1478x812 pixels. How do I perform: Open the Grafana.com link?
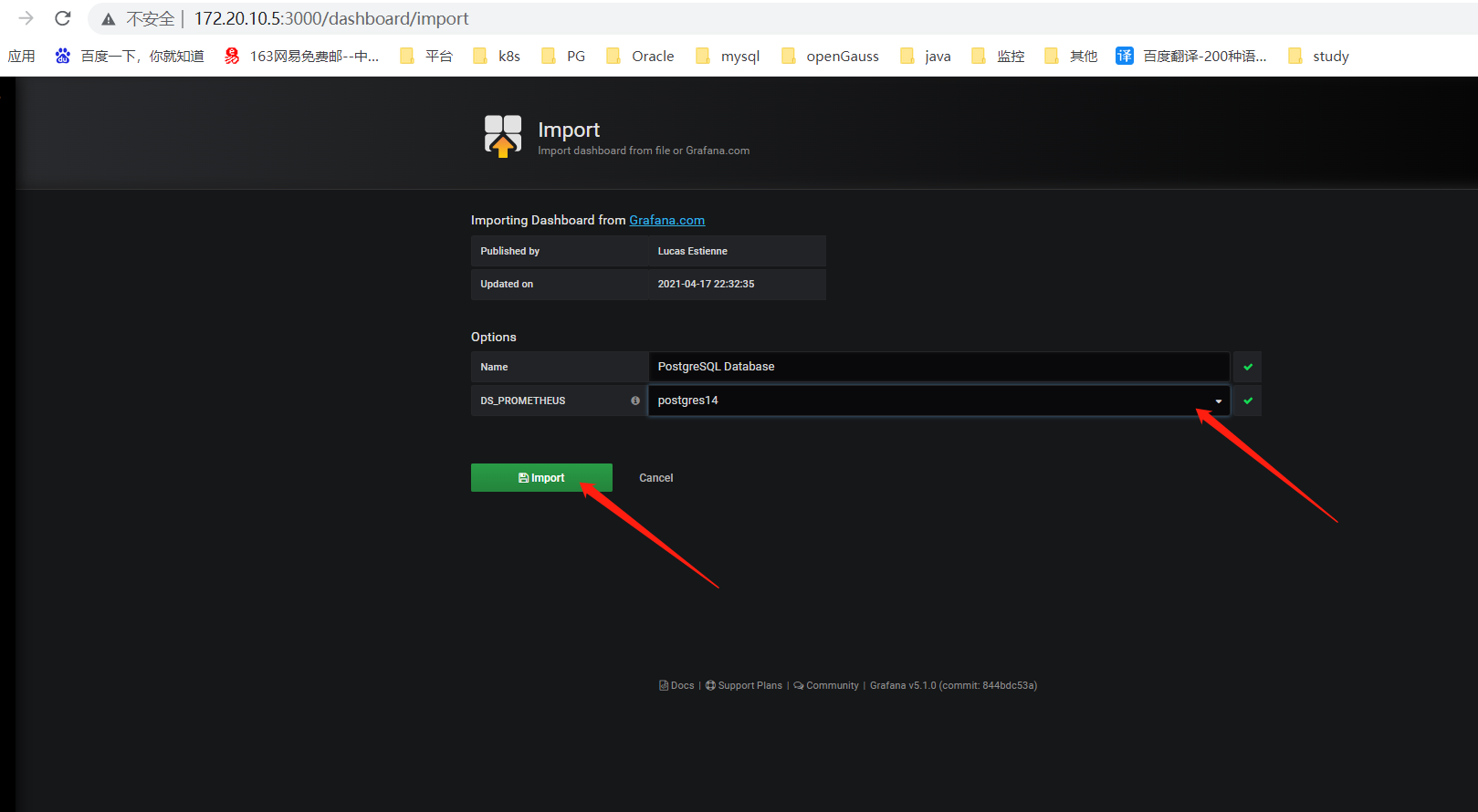point(666,220)
